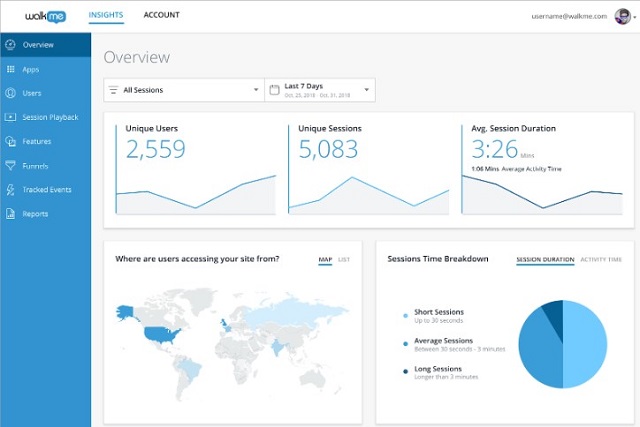Show the Session Duration breakdown tab
Viewport: 640px width, 427px height.
(x=545, y=259)
